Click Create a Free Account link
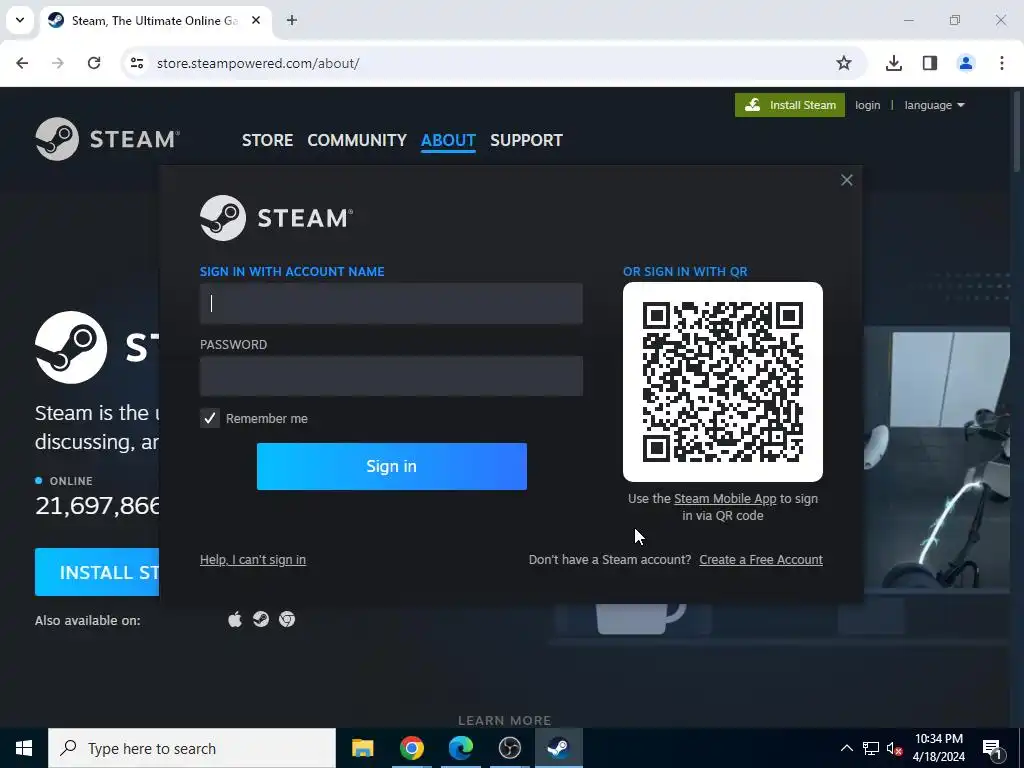The width and height of the screenshot is (1024, 768). coord(761,560)
